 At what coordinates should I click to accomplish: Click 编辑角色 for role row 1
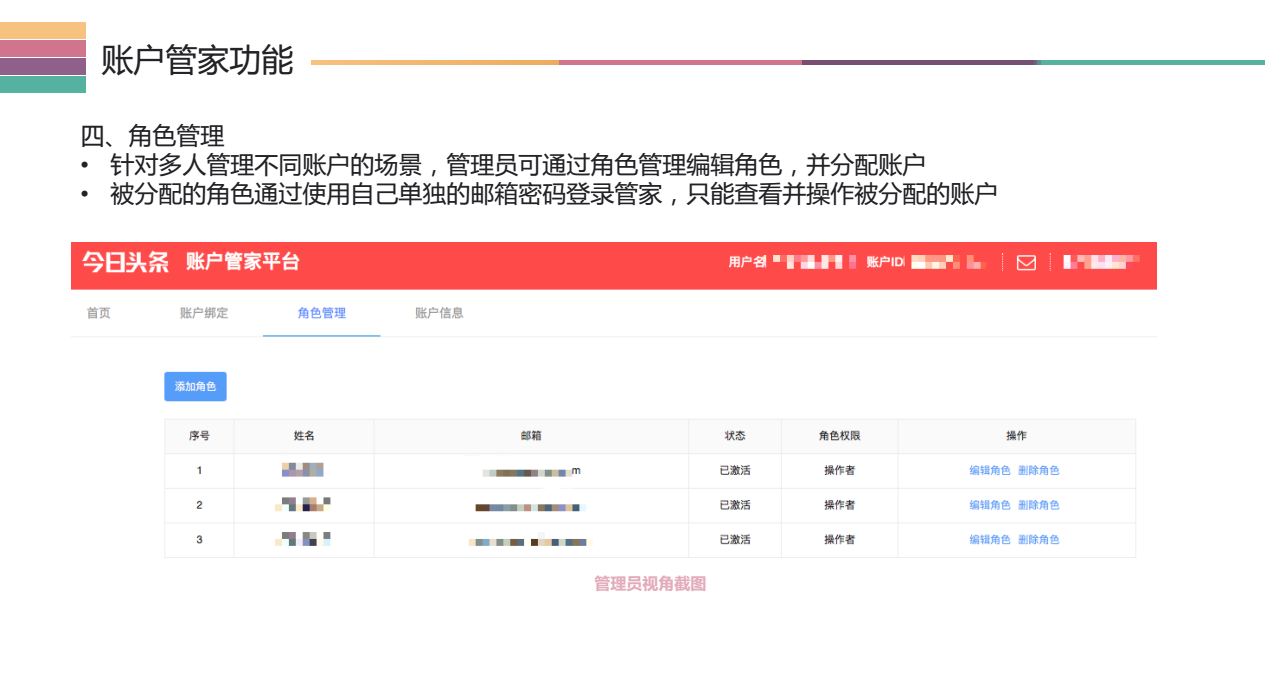point(988,470)
